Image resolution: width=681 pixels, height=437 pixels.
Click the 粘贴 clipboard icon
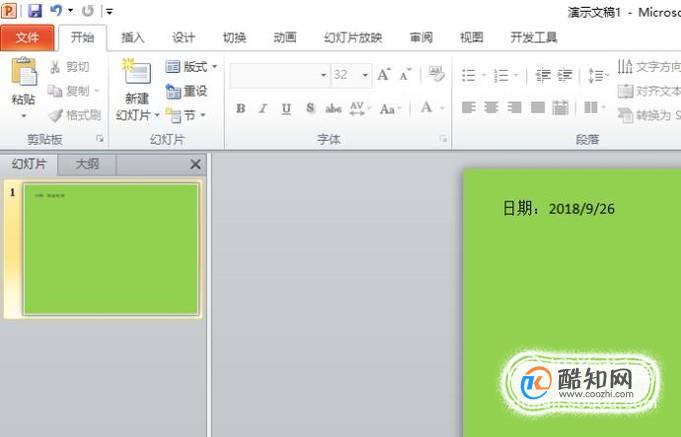pos(24,72)
